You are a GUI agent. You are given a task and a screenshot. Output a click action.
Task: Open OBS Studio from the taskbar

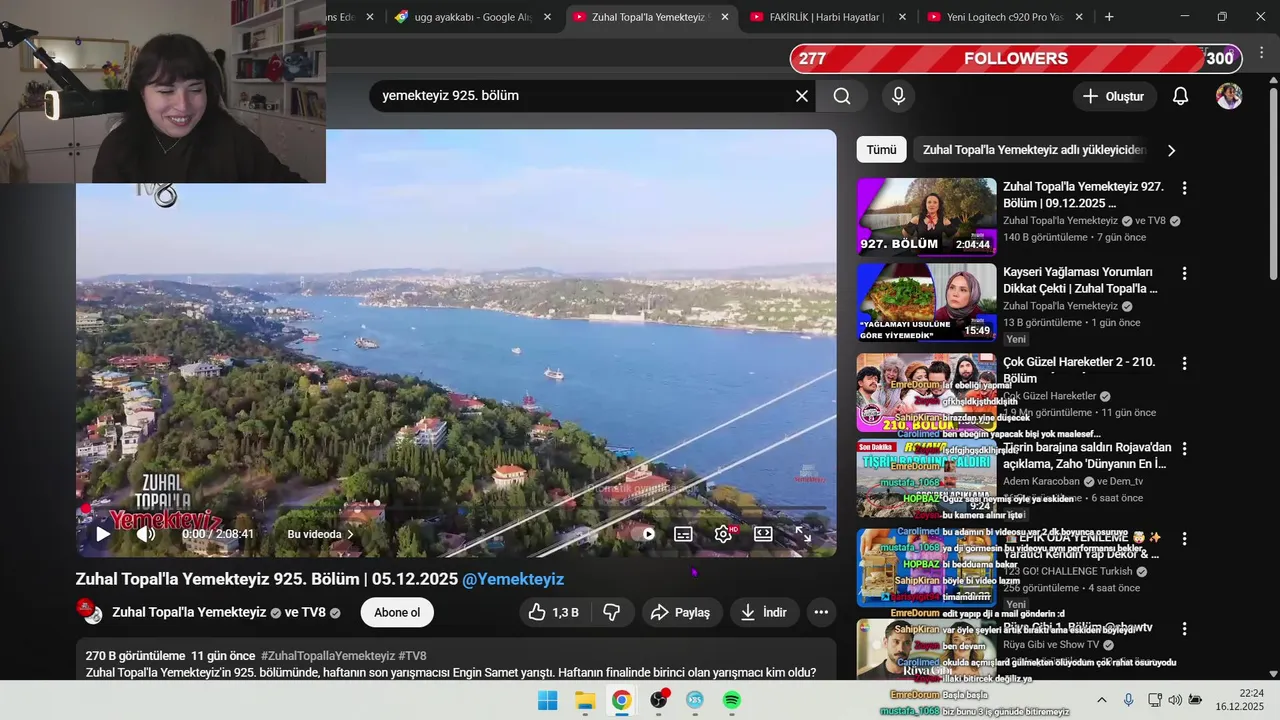(x=658, y=700)
